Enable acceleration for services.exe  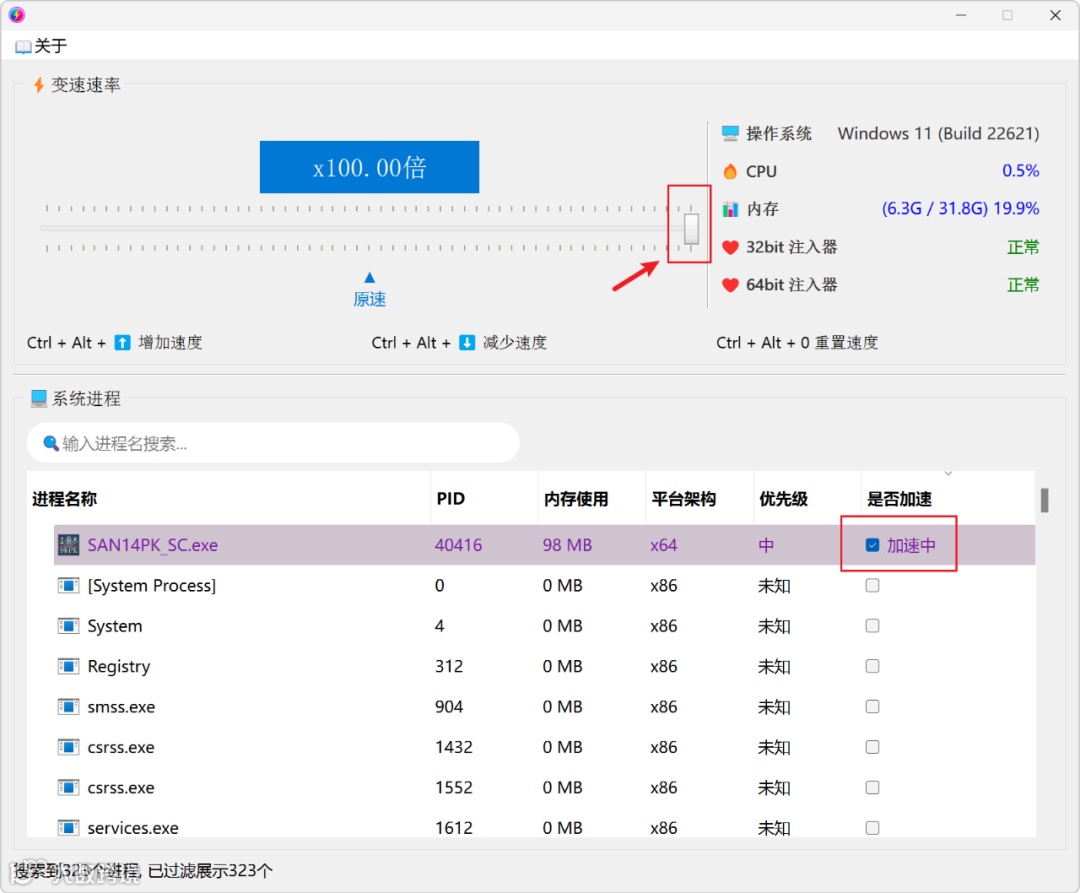(872, 828)
